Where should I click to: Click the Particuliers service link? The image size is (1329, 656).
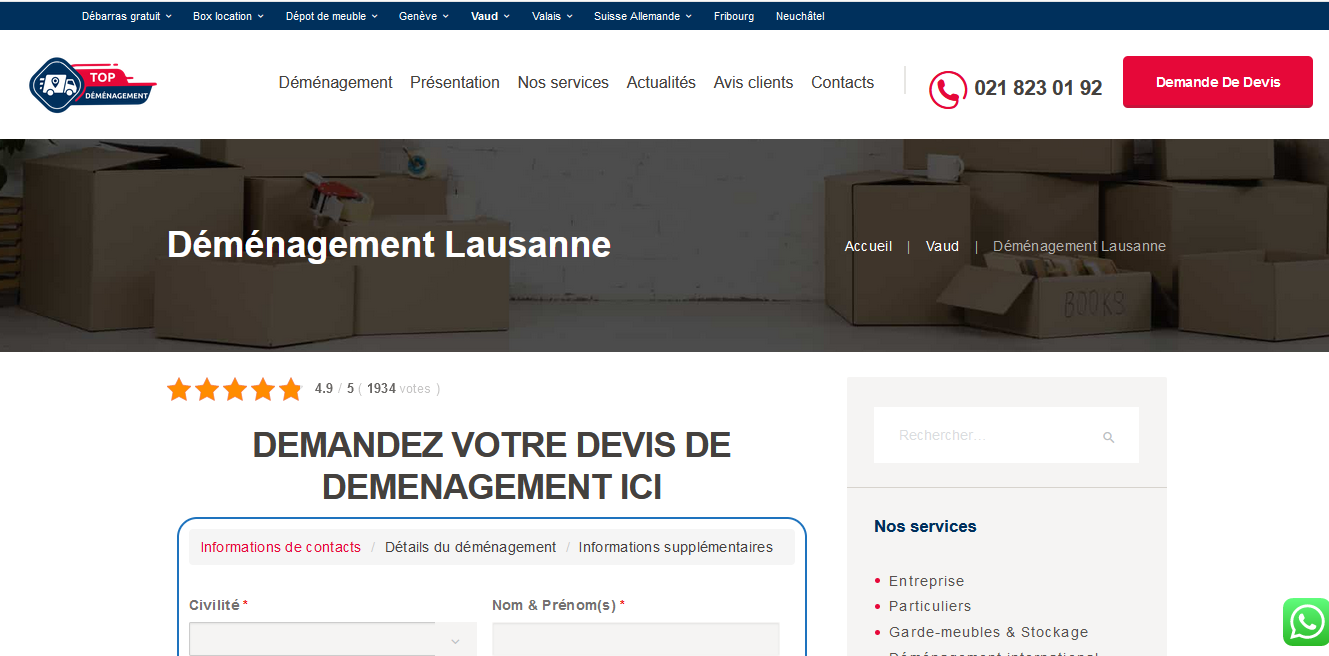click(x=930, y=606)
